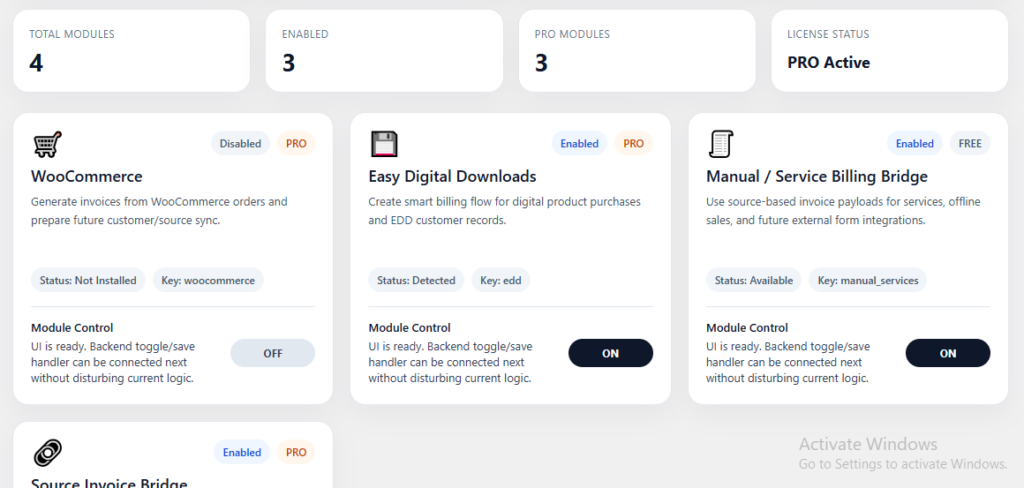The width and height of the screenshot is (1024, 488).
Task: Click the WooCommerce shopping cart icon
Action: pos(47,144)
